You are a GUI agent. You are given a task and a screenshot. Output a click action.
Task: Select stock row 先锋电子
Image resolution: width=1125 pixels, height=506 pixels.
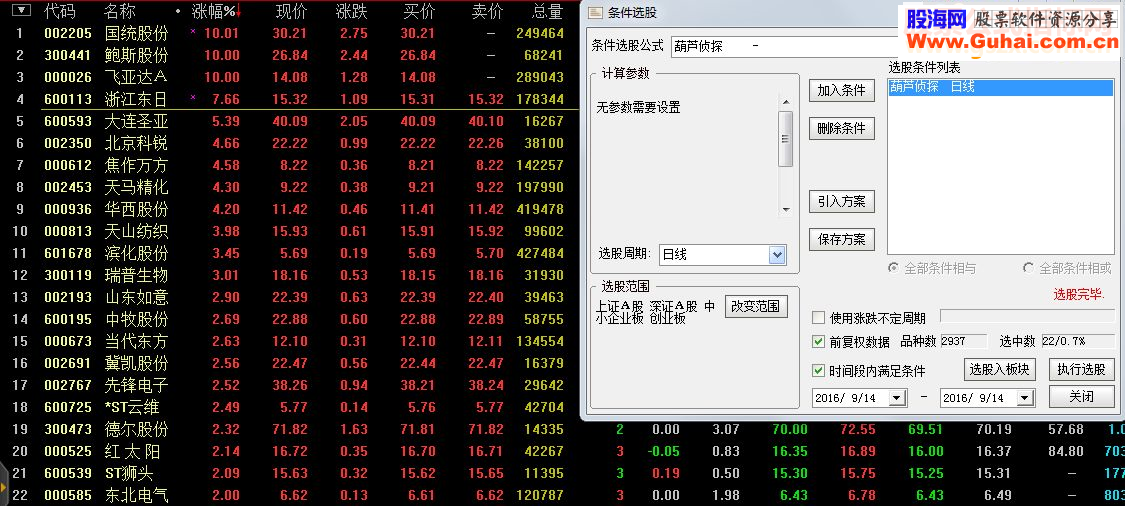[x=289, y=385]
